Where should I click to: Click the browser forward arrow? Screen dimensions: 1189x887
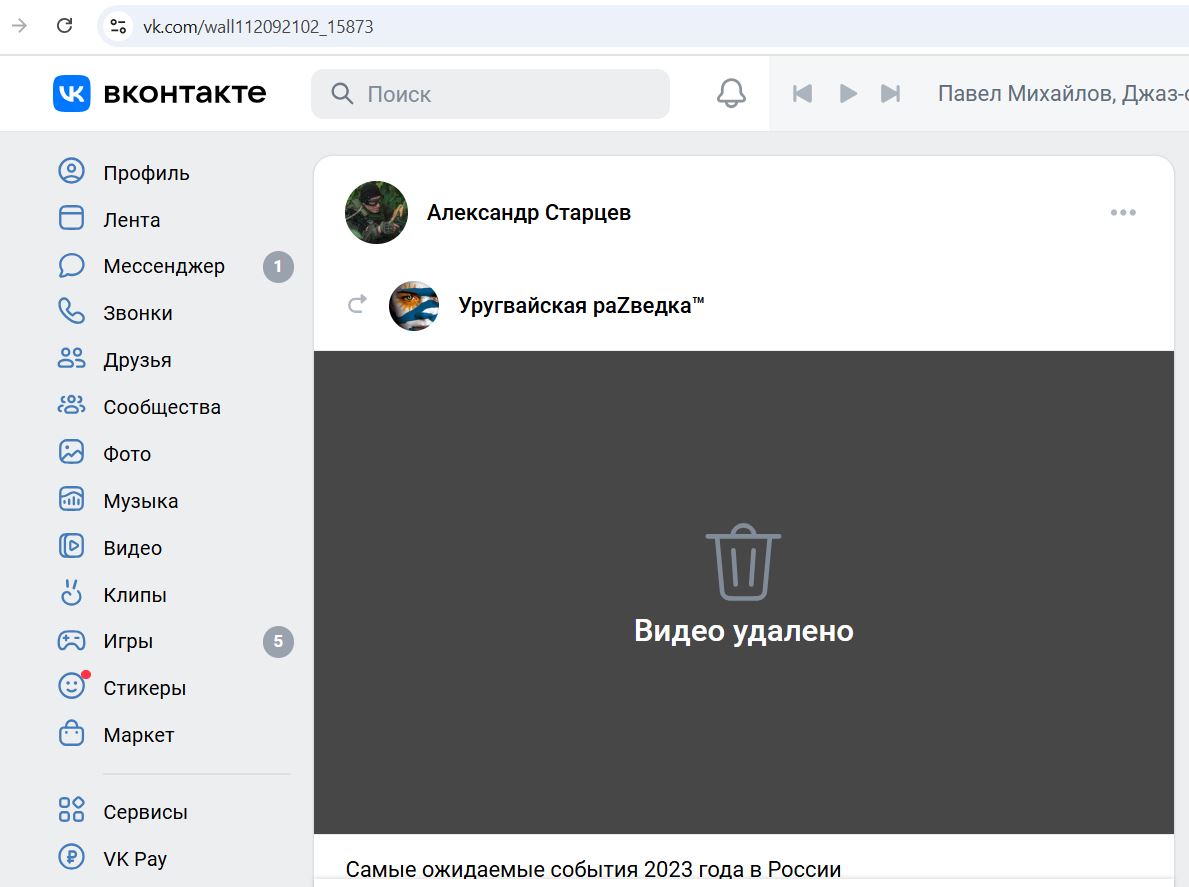20,26
